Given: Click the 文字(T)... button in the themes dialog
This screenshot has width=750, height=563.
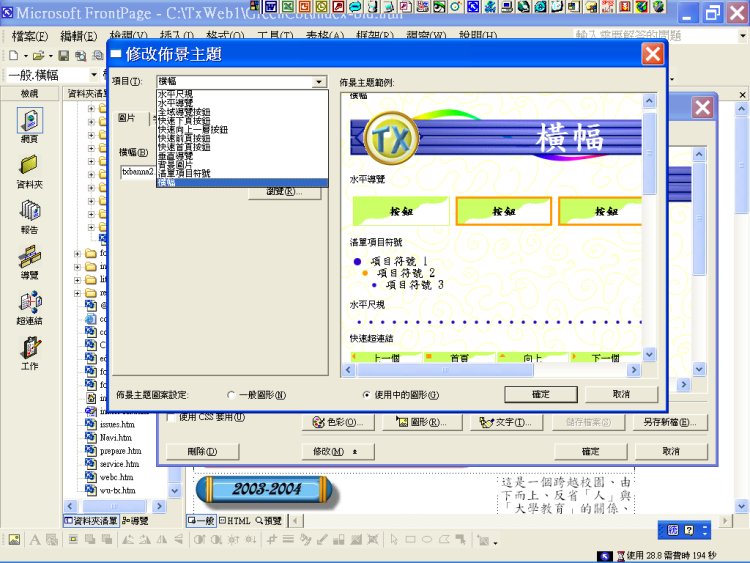Looking at the screenshot, I should tap(507, 422).
